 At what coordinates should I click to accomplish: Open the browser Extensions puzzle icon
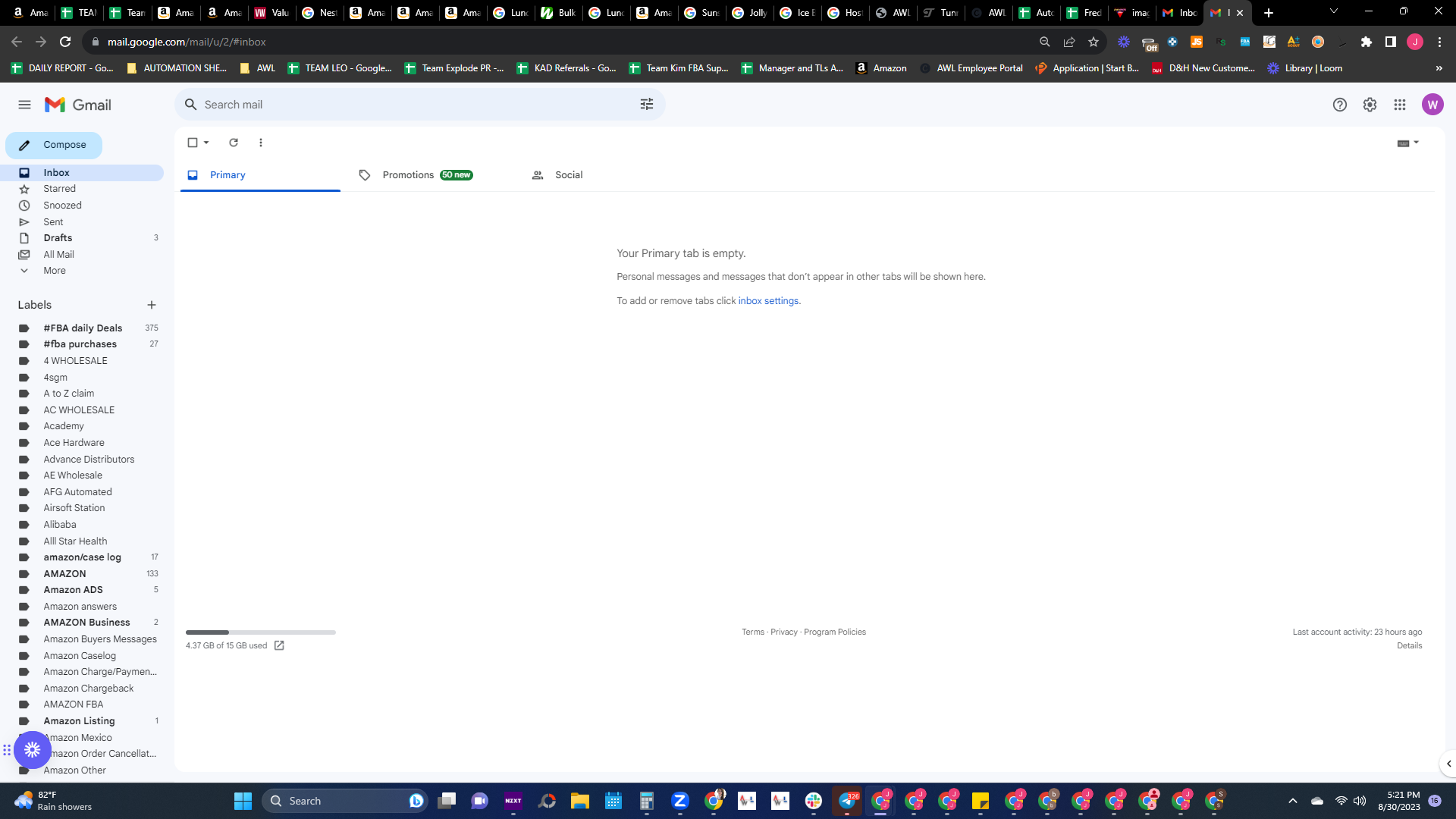pos(1367,42)
